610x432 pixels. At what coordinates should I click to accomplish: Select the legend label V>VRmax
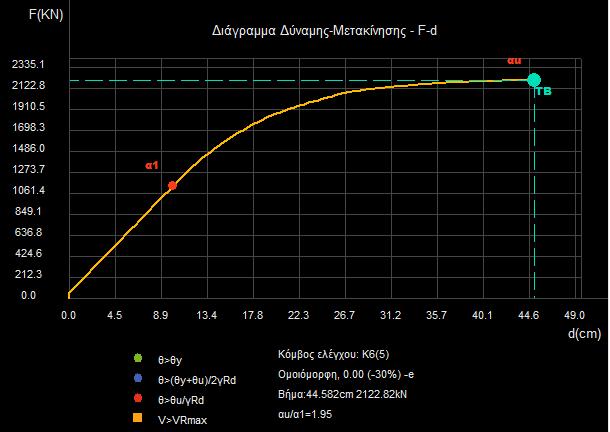(x=182, y=420)
